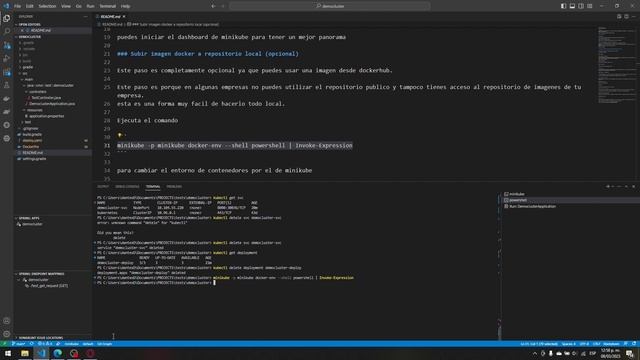Open Run and Debug view
Screen dimensions: 640x360
7,58
